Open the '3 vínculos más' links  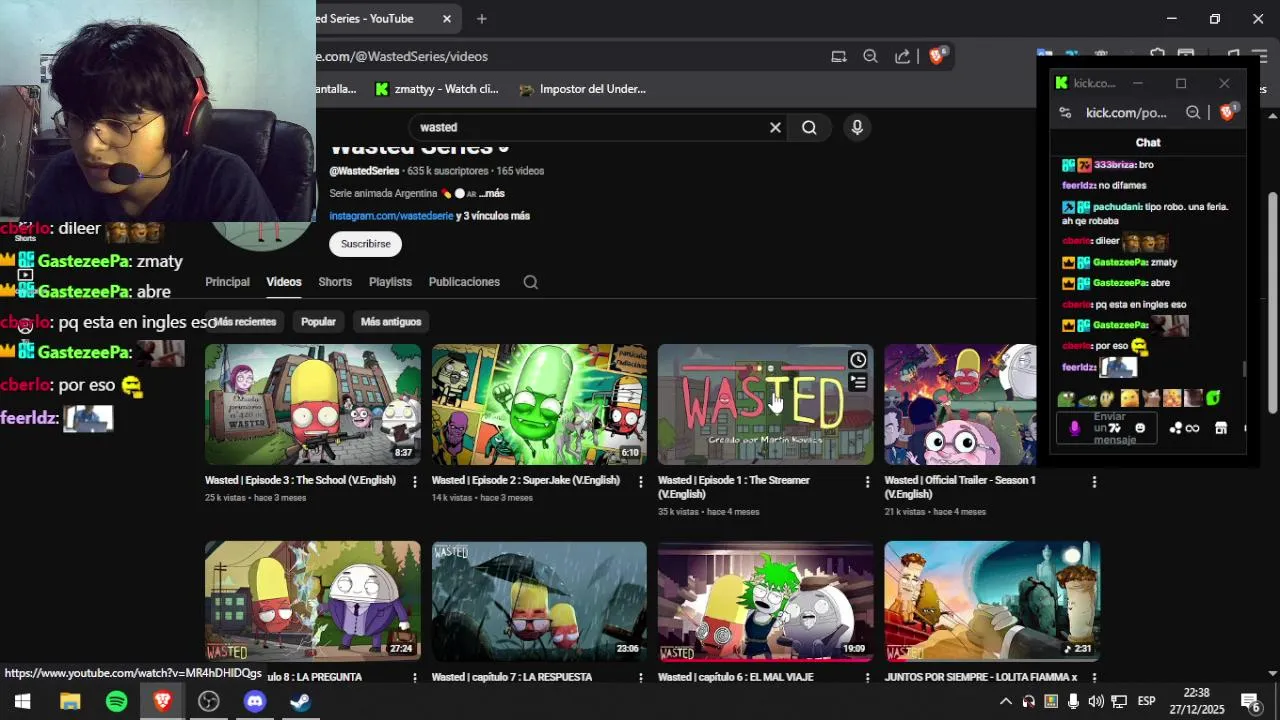pyautogui.click(x=497, y=216)
